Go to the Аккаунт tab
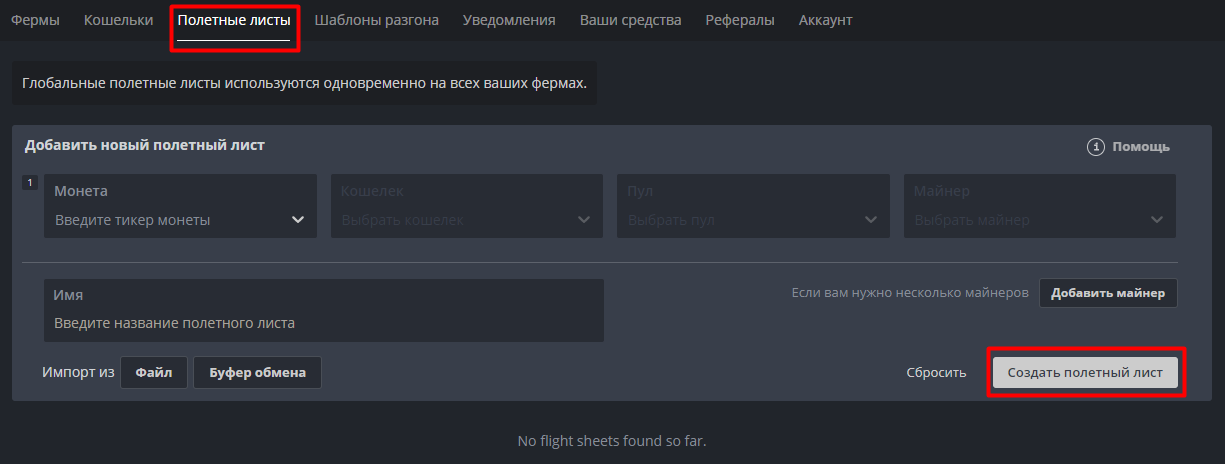Screen dimensions: 1225x464 coord(825,20)
